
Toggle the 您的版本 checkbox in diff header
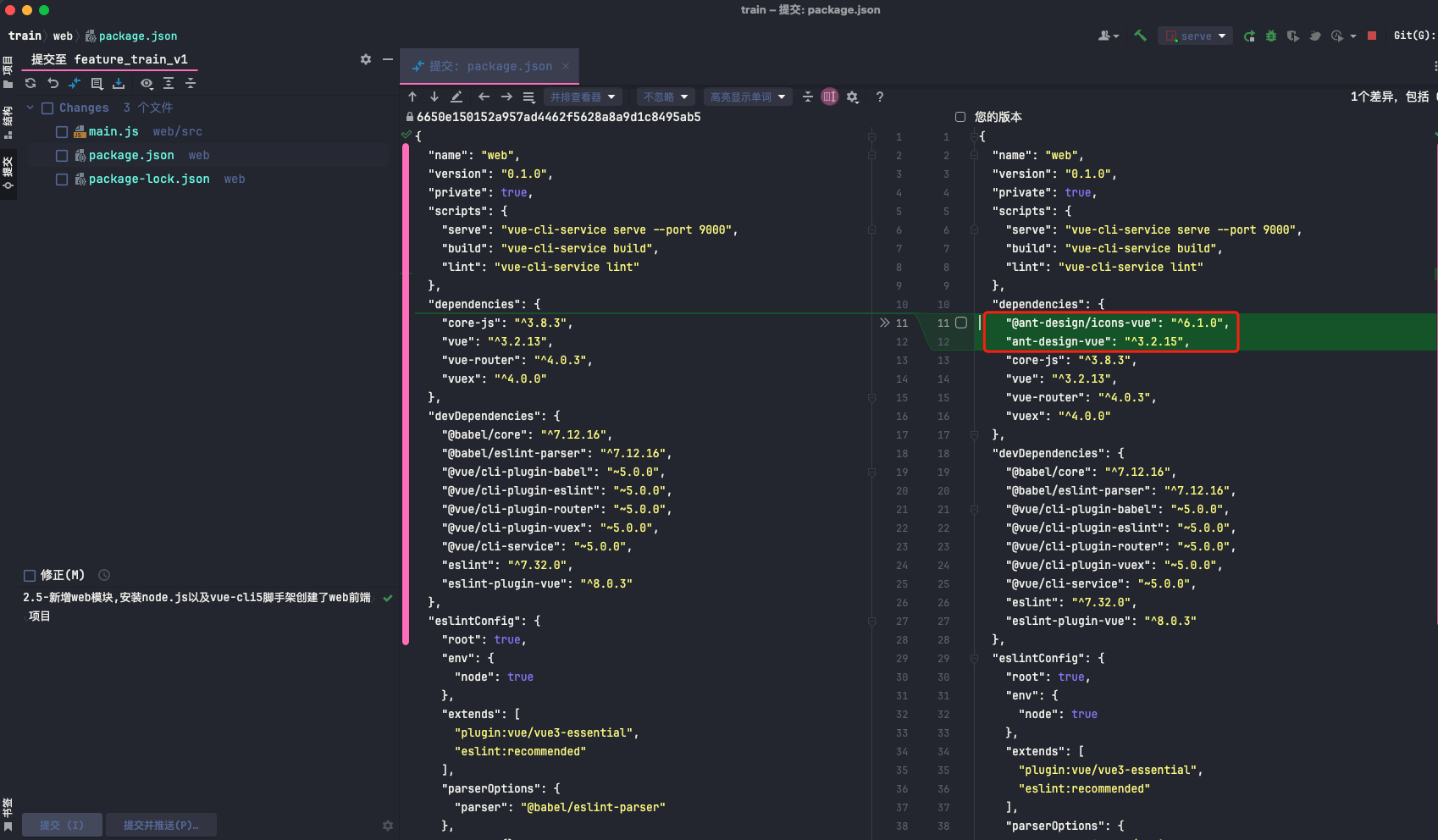point(960,117)
